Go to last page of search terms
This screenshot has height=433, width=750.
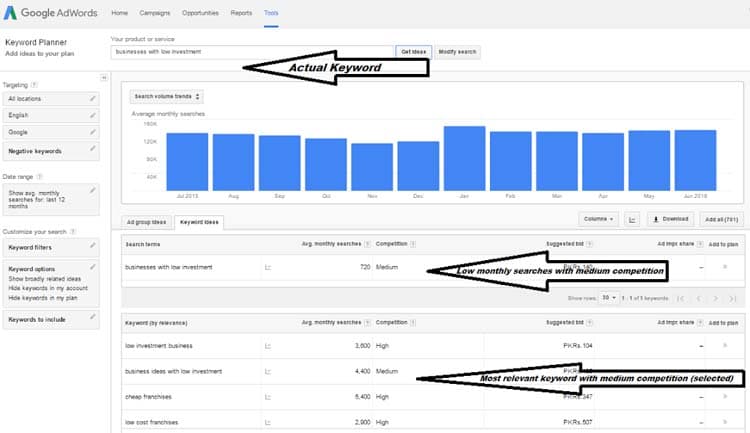(733, 299)
